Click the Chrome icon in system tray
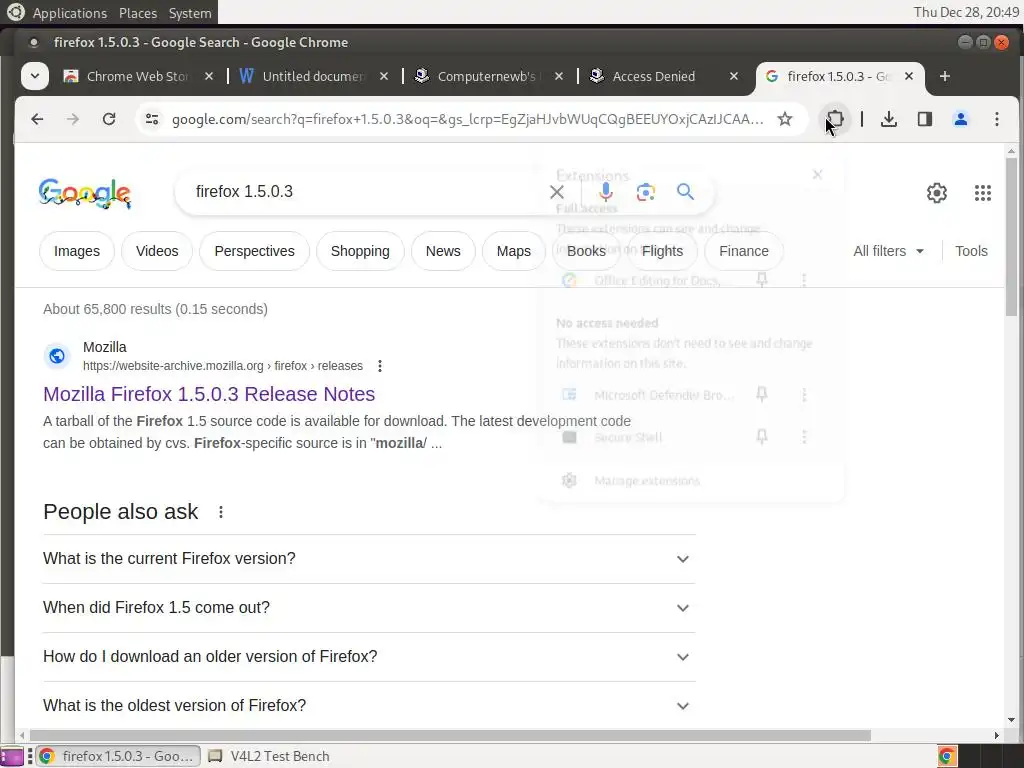1024x768 pixels. (x=947, y=756)
